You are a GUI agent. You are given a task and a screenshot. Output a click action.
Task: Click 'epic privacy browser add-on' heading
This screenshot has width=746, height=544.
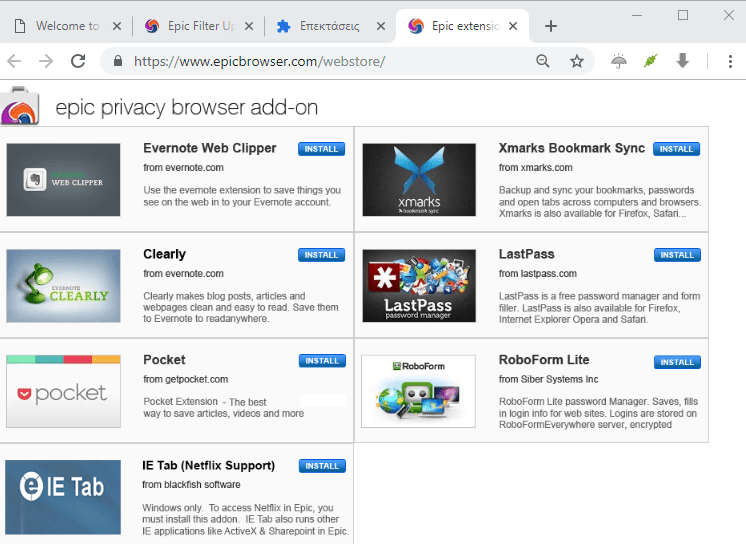pyautogui.click(x=186, y=107)
